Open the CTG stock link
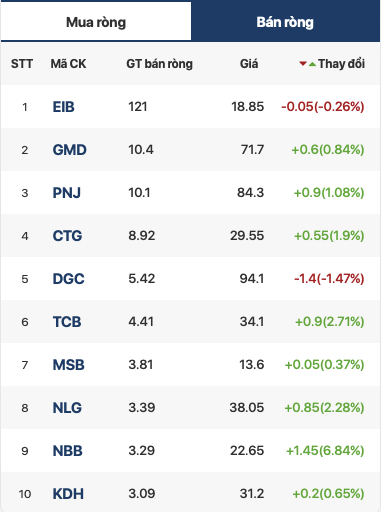This screenshot has width=381, height=512. click(x=67, y=236)
